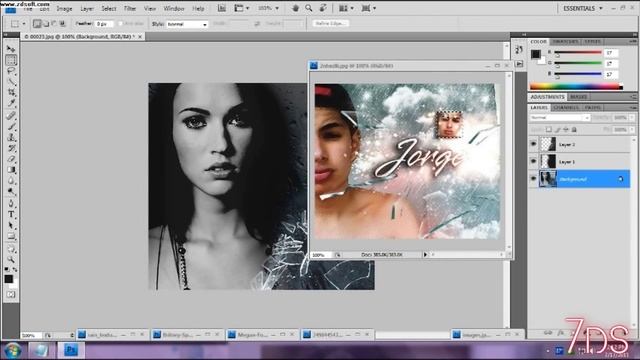Choose Subtract from selection mode
This screenshot has height=360, width=640.
(54, 24)
